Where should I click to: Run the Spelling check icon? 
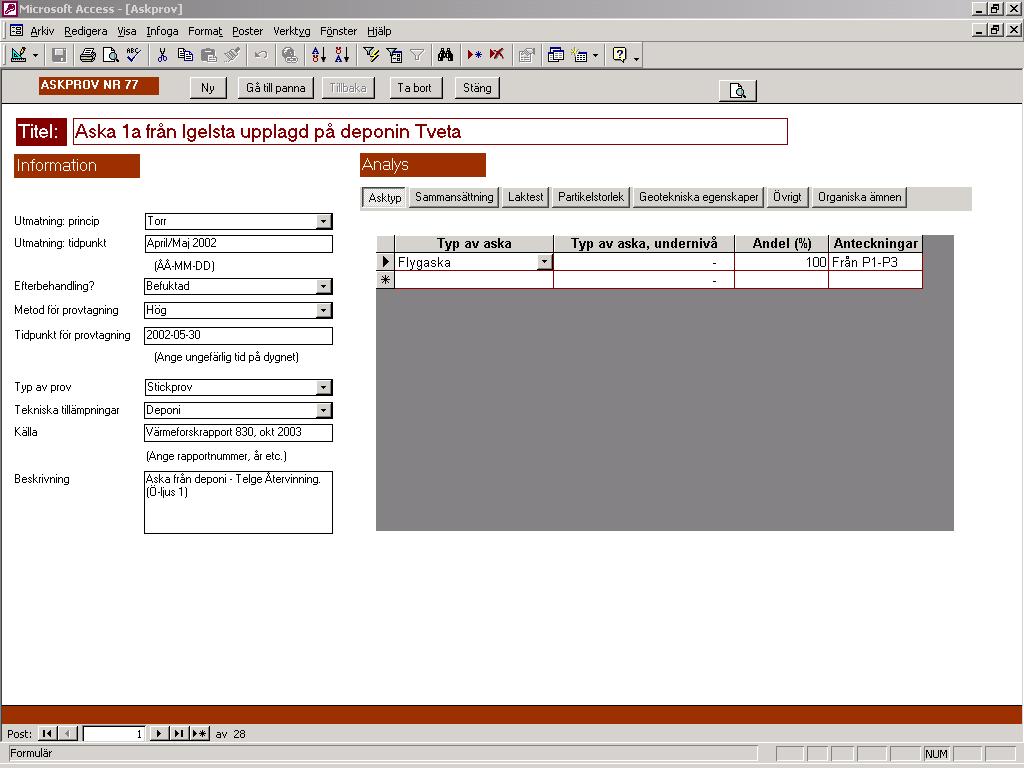click(134, 55)
